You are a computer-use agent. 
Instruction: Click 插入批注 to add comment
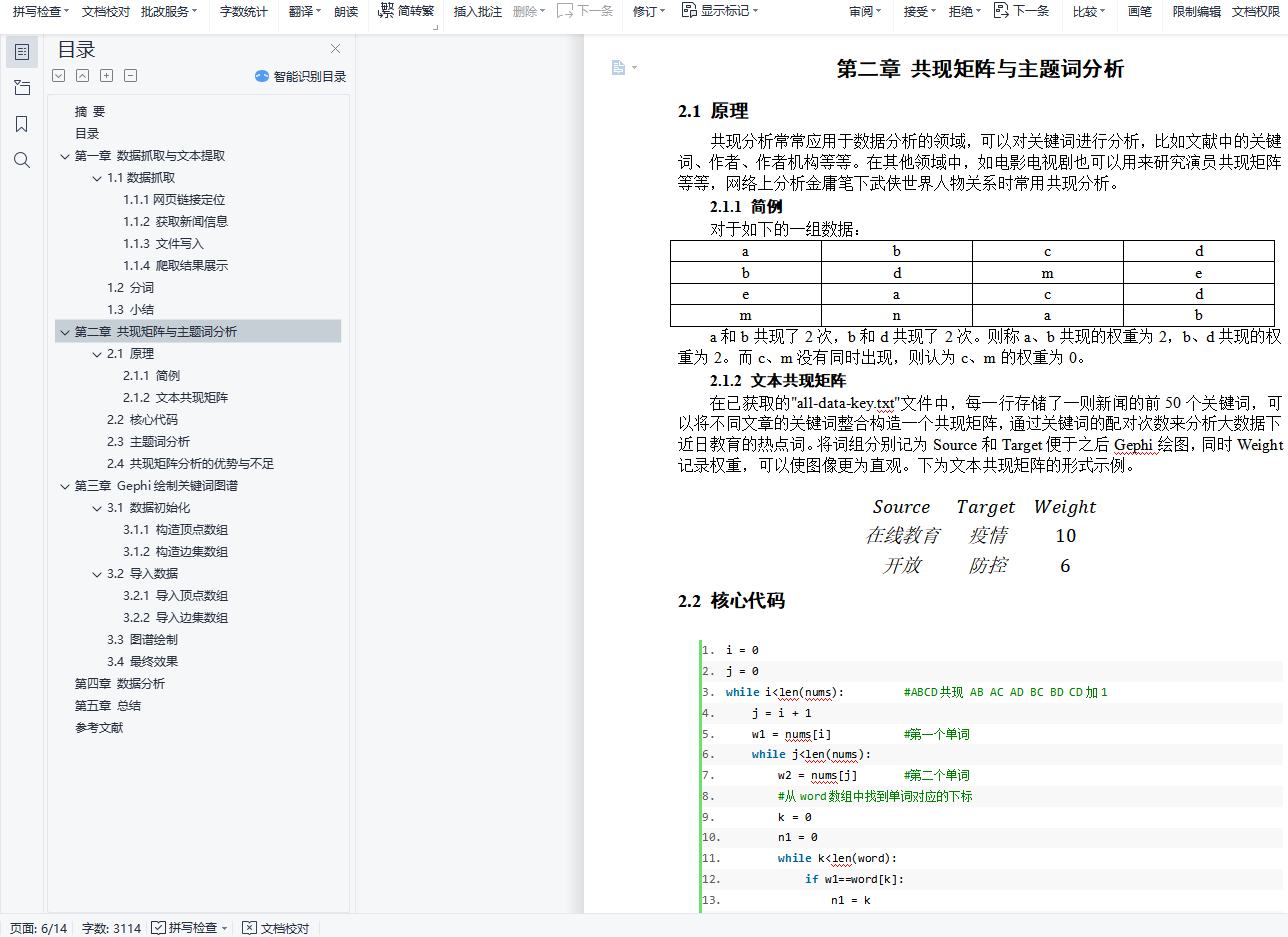478,12
